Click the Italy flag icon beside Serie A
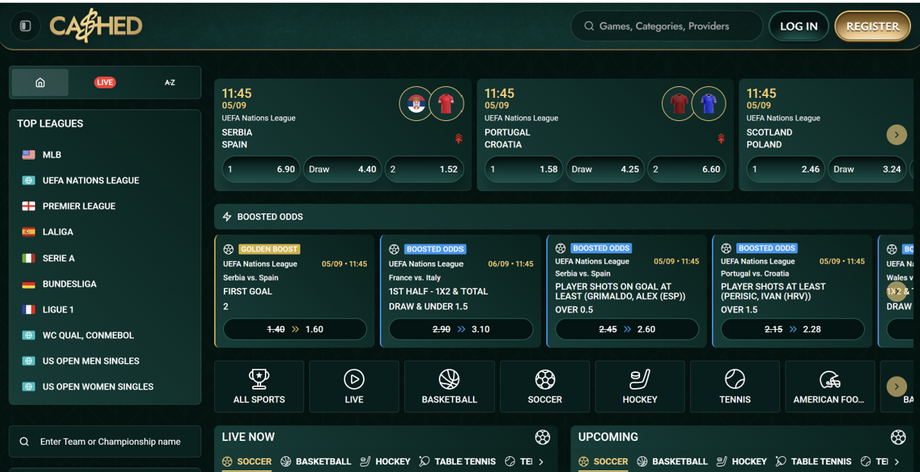This screenshot has width=920, height=472. (x=28, y=258)
